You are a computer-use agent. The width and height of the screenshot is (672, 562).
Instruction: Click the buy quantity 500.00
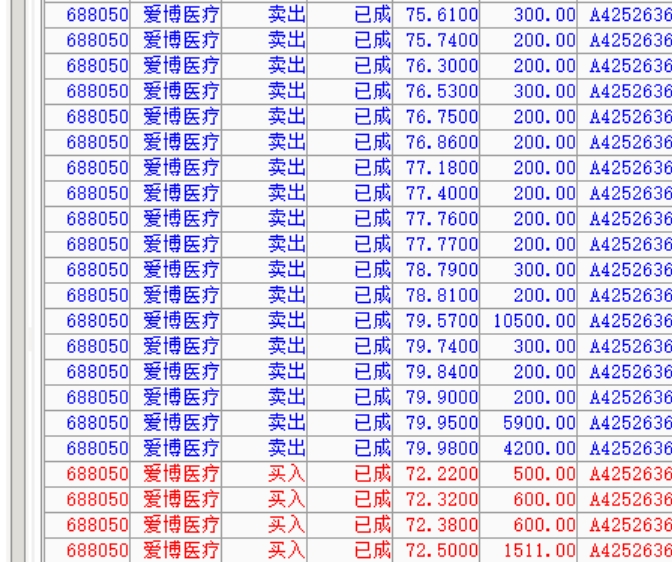[x=545, y=474]
